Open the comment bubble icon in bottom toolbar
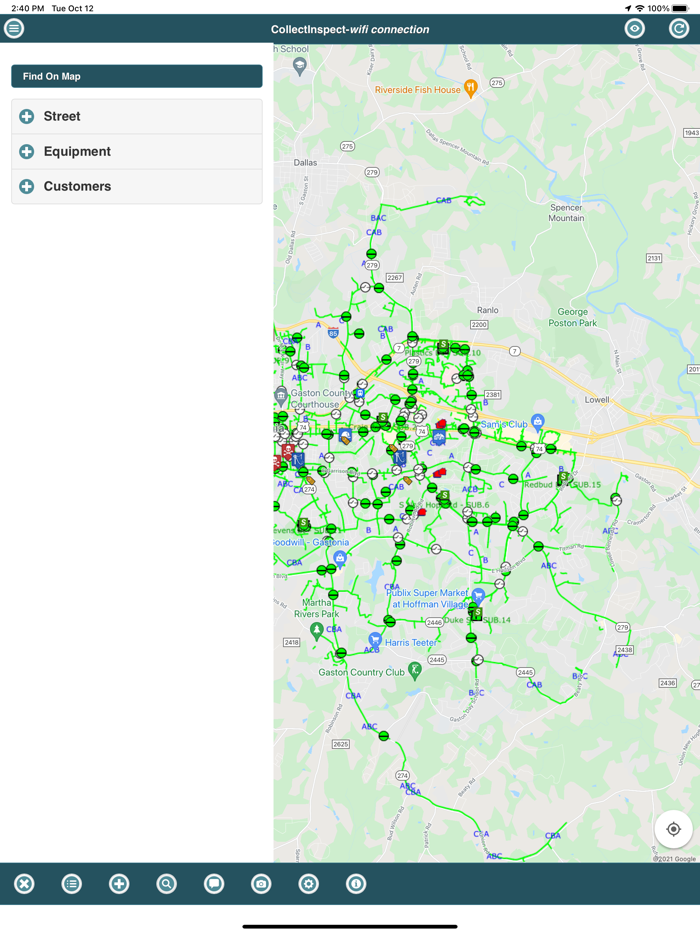The height and width of the screenshot is (934, 700). click(214, 883)
